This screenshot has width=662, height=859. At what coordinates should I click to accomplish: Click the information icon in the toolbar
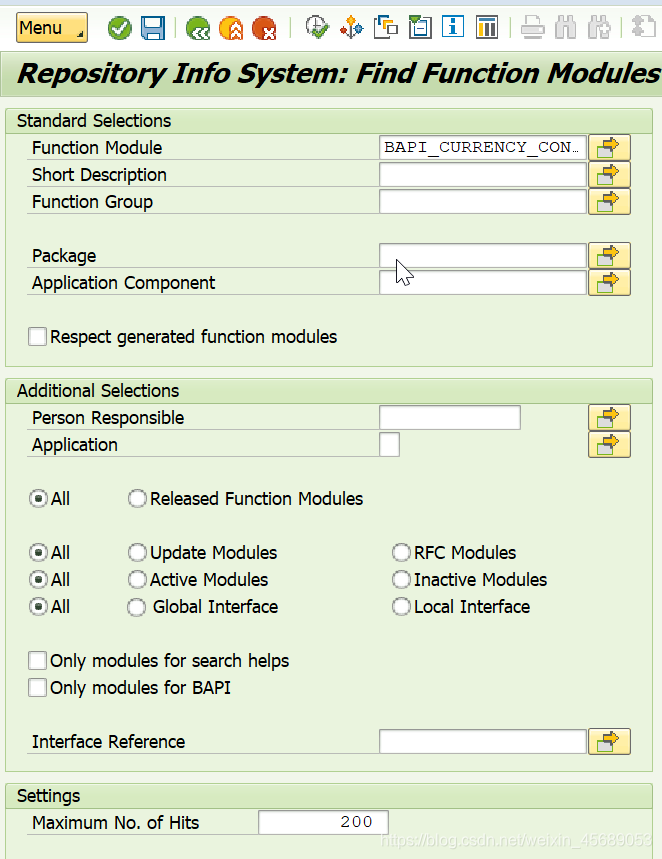point(452,27)
